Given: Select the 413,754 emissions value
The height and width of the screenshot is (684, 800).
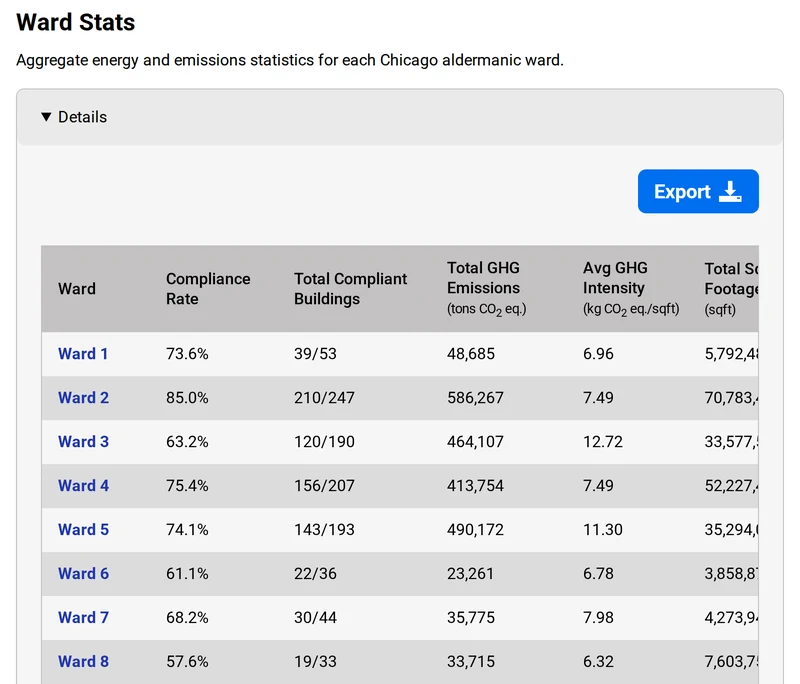Looking at the screenshot, I should (x=475, y=485).
